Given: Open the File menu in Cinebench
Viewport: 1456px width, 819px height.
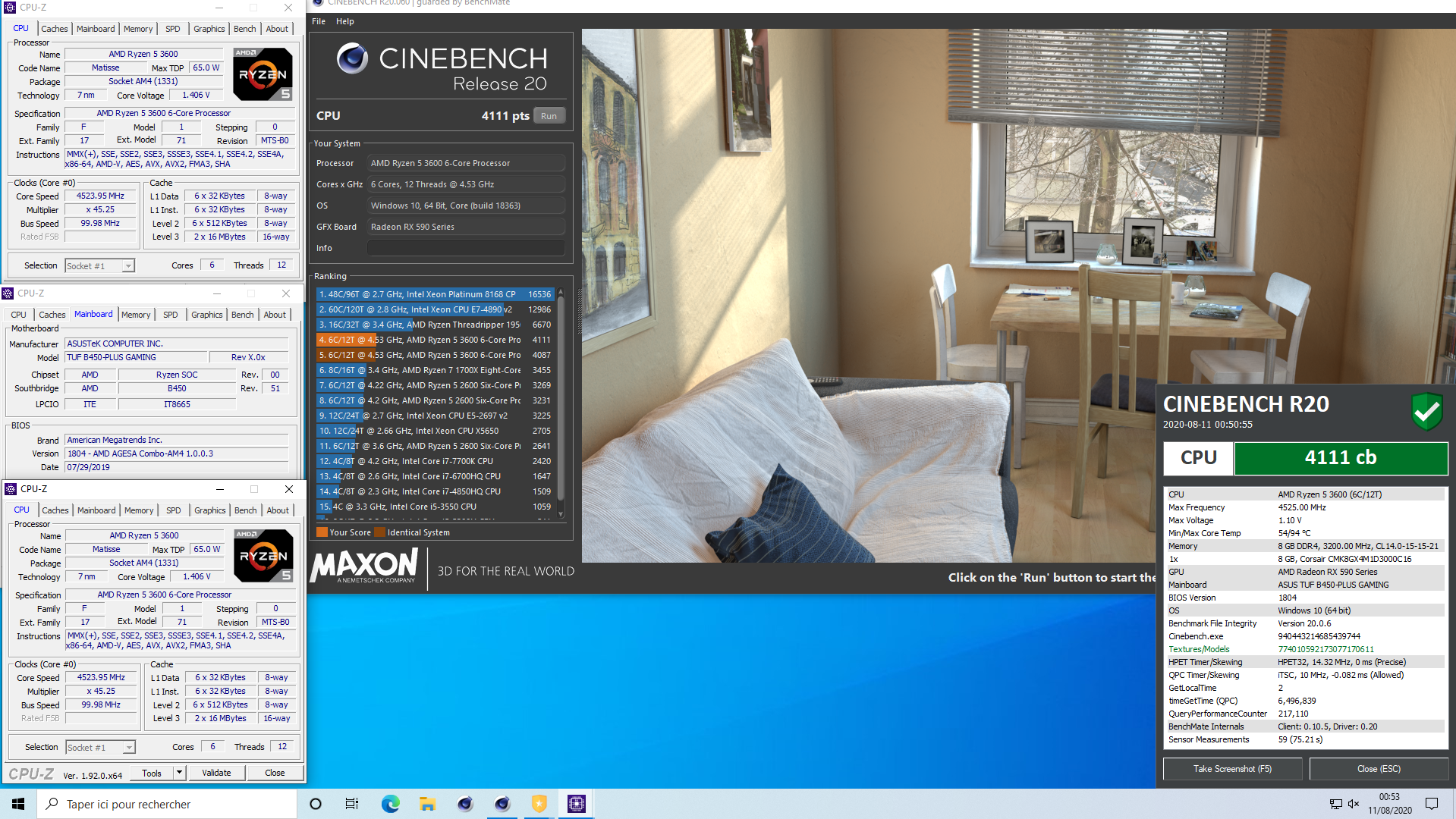Looking at the screenshot, I should 319,21.
